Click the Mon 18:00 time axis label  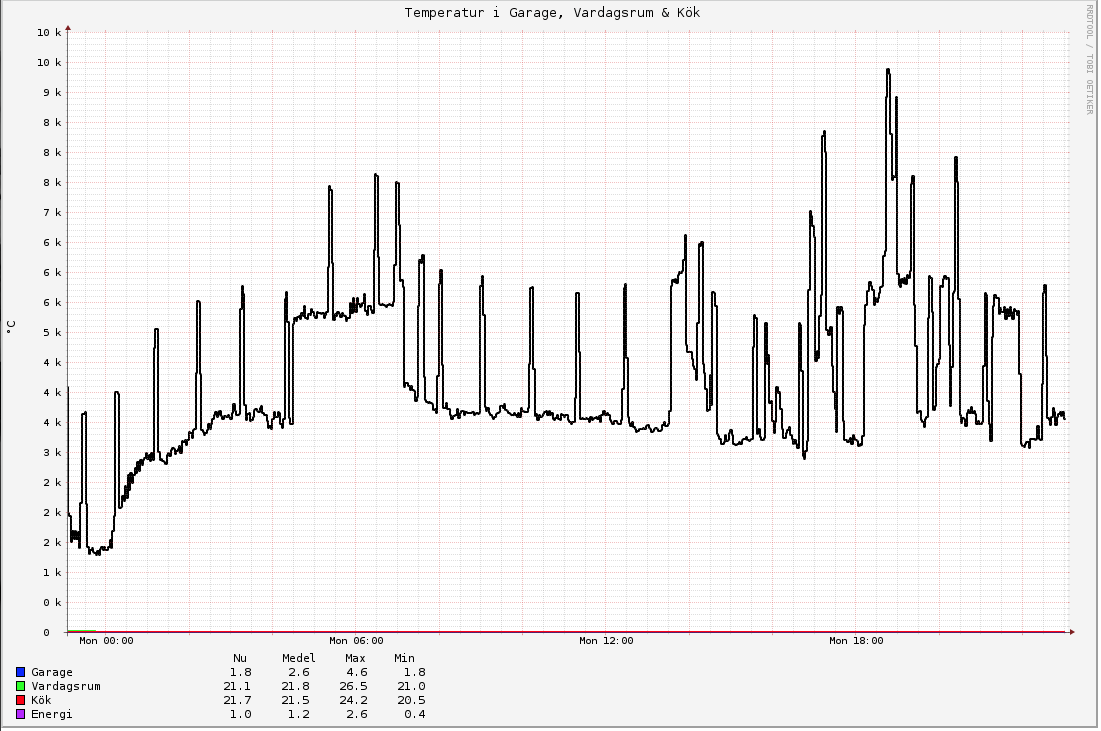[x=856, y=641]
